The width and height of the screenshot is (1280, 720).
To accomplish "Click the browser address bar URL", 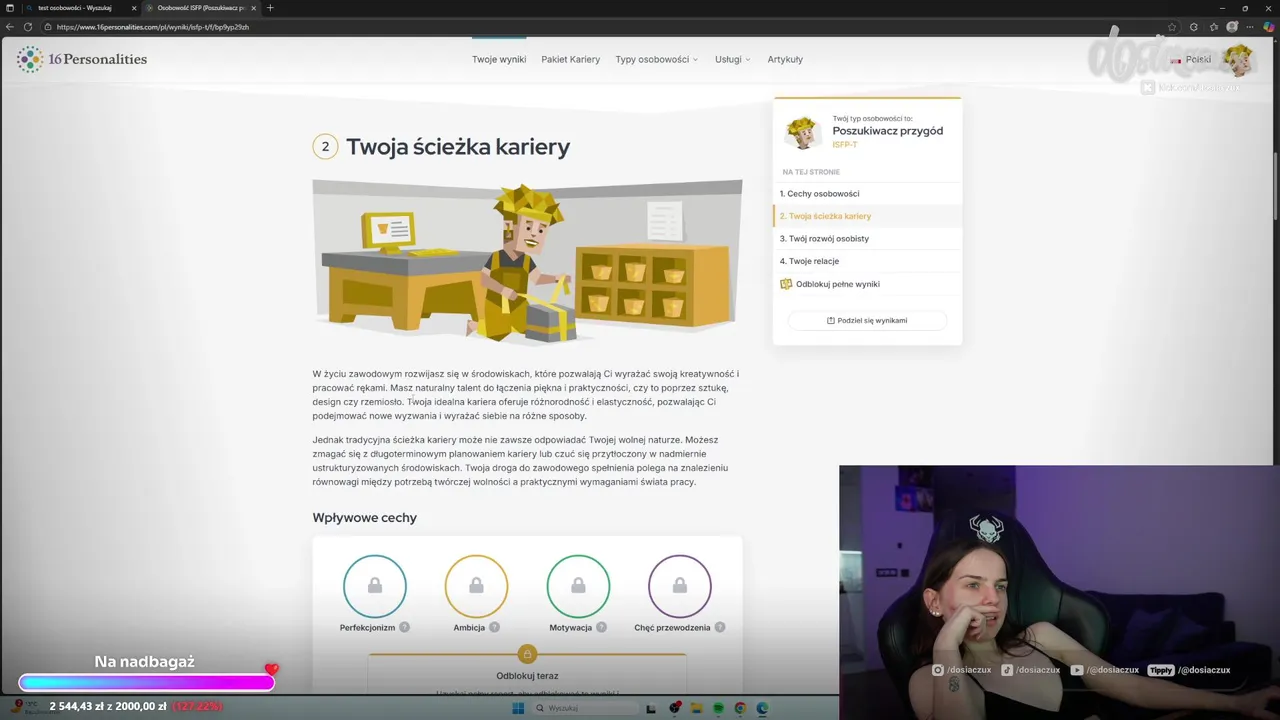I will (x=153, y=27).
